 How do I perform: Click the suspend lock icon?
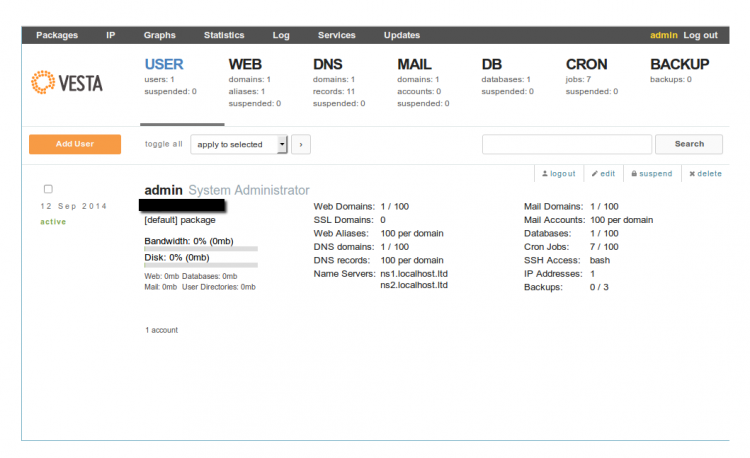point(632,174)
